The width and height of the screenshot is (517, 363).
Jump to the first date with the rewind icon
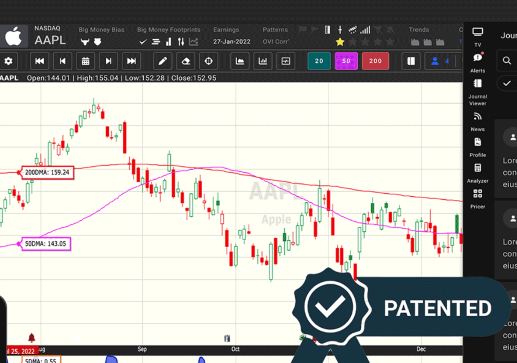click(39, 61)
